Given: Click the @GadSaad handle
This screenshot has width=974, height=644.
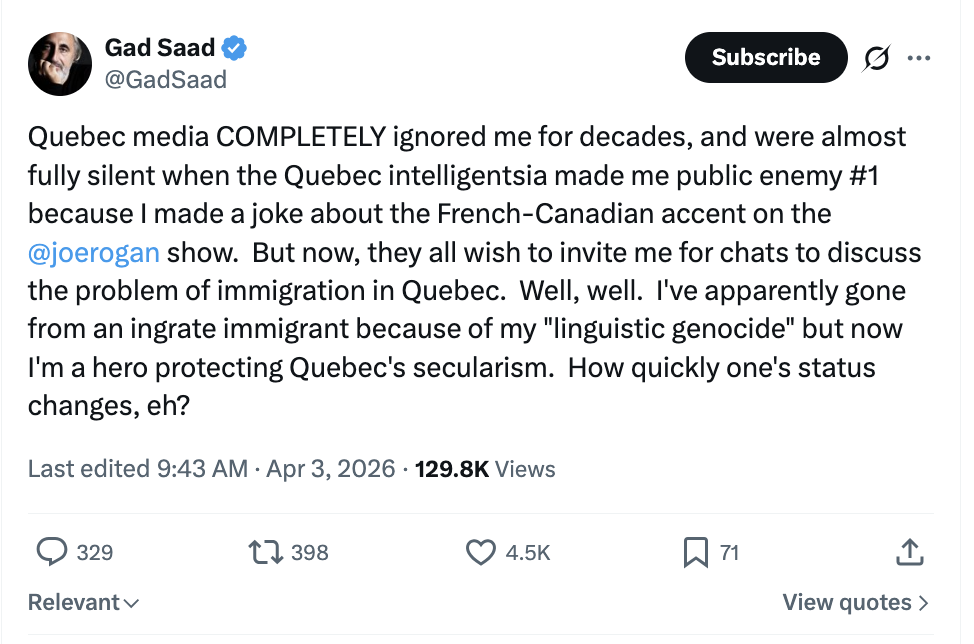Looking at the screenshot, I should tap(165, 79).
